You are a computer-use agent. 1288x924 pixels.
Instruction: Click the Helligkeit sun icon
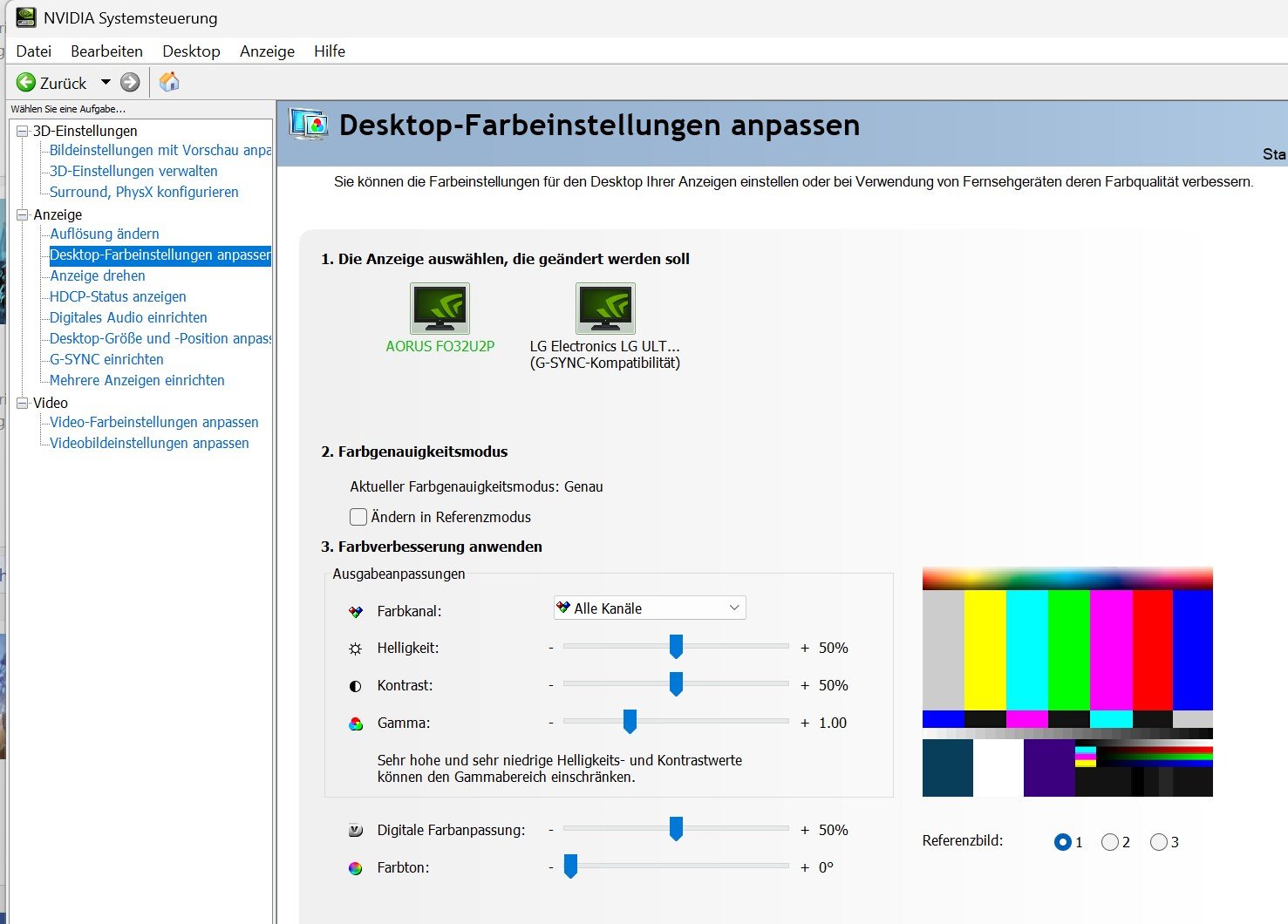(x=355, y=649)
